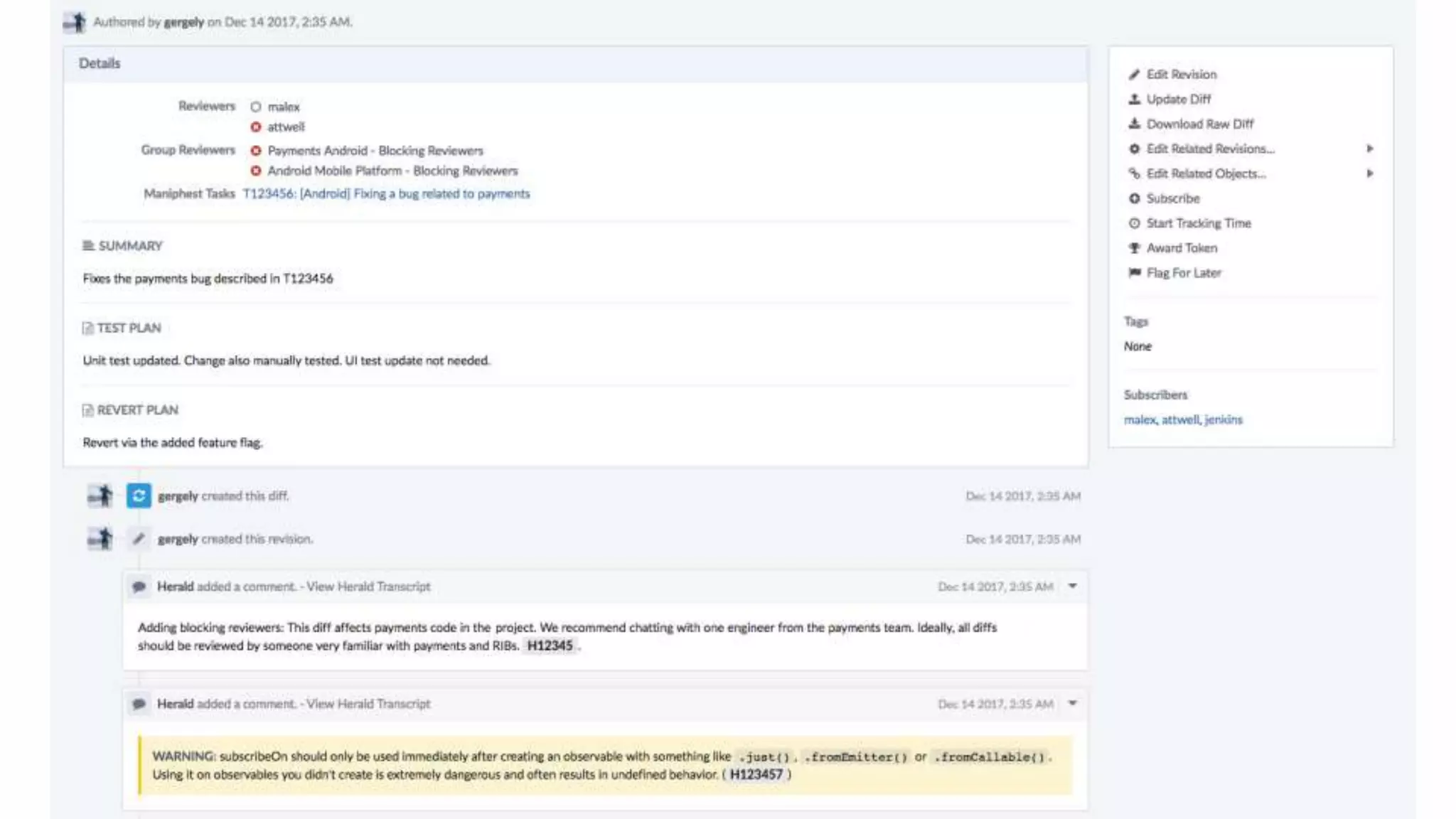Click gergely's avatar next to 'created this revision'
Viewport: 1456px width, 819px height.
100,538
